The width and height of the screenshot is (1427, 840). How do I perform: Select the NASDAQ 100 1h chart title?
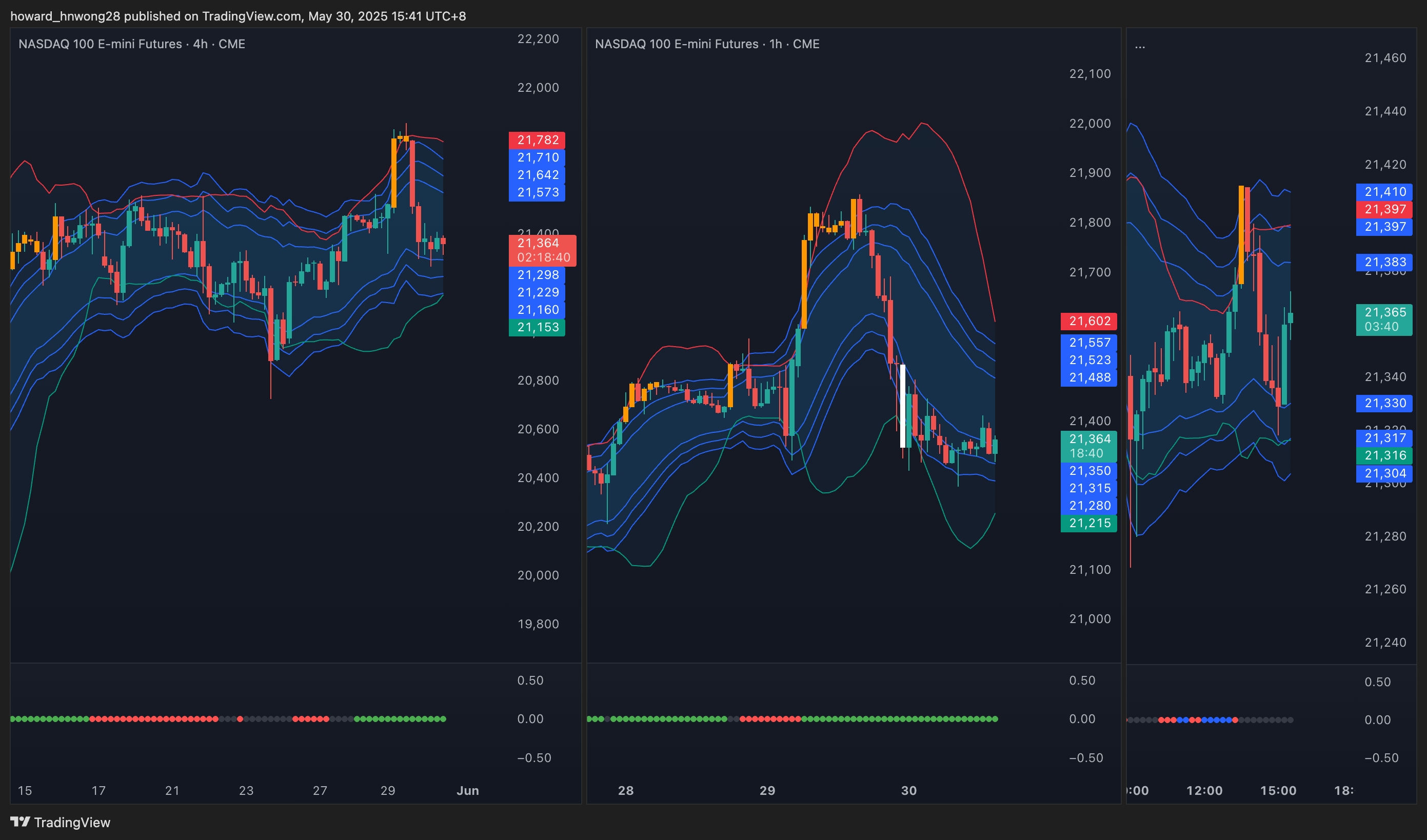[x=707, y=44]
